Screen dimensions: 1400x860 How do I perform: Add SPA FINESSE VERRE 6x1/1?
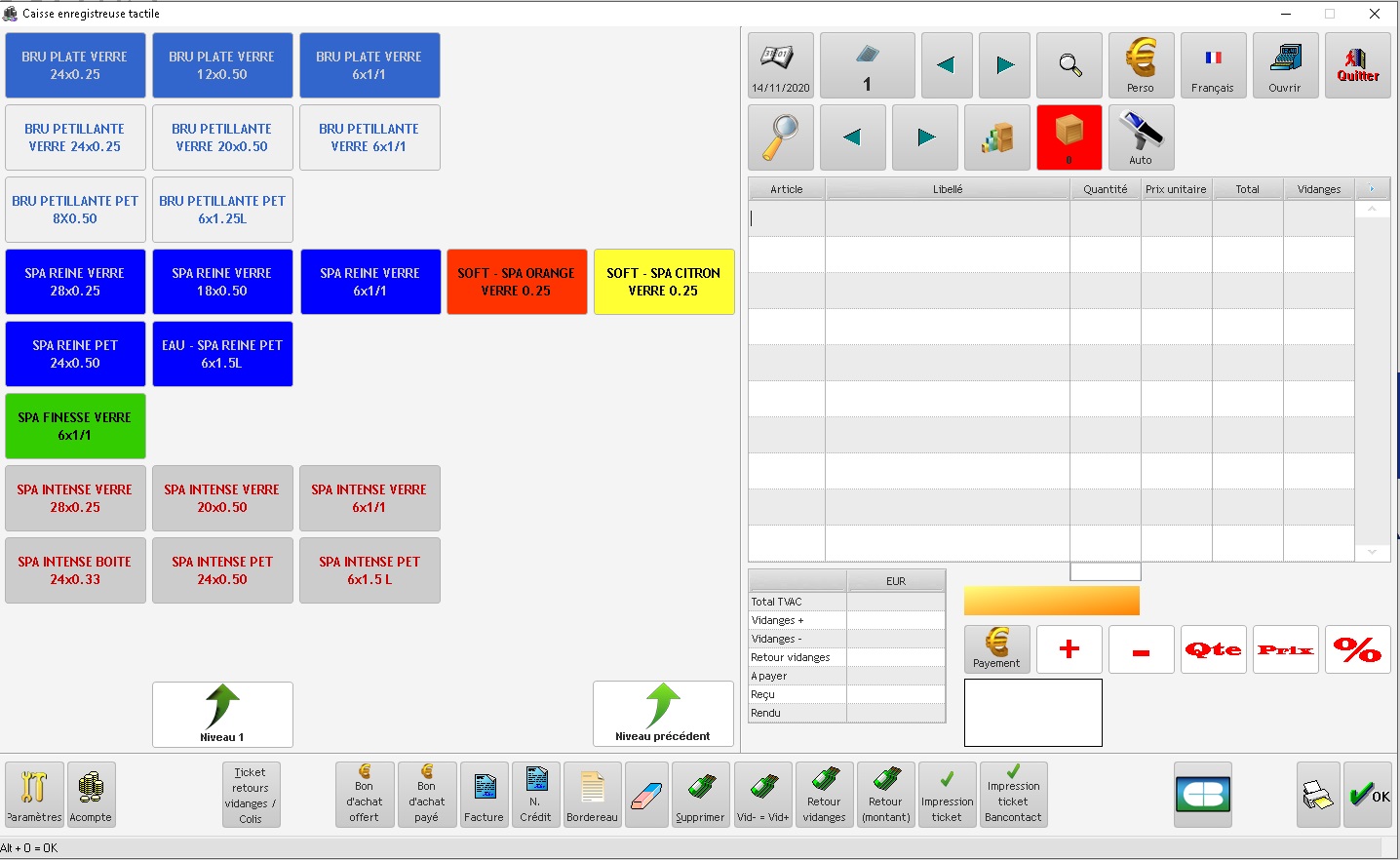[75, 426]
